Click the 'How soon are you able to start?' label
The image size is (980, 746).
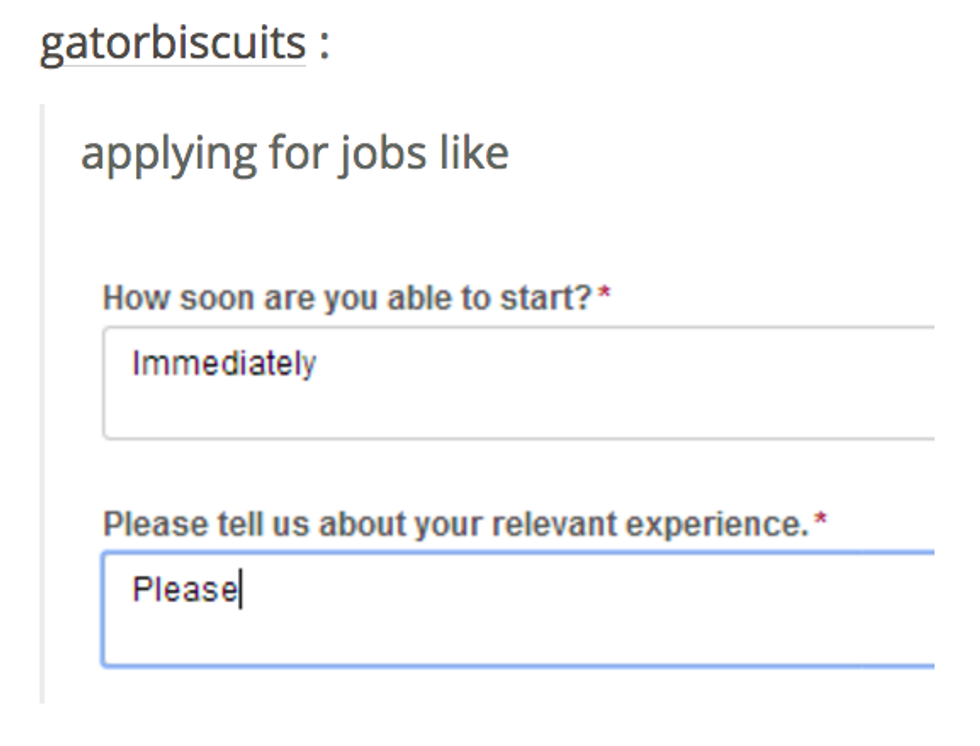[x=348, y=298]
